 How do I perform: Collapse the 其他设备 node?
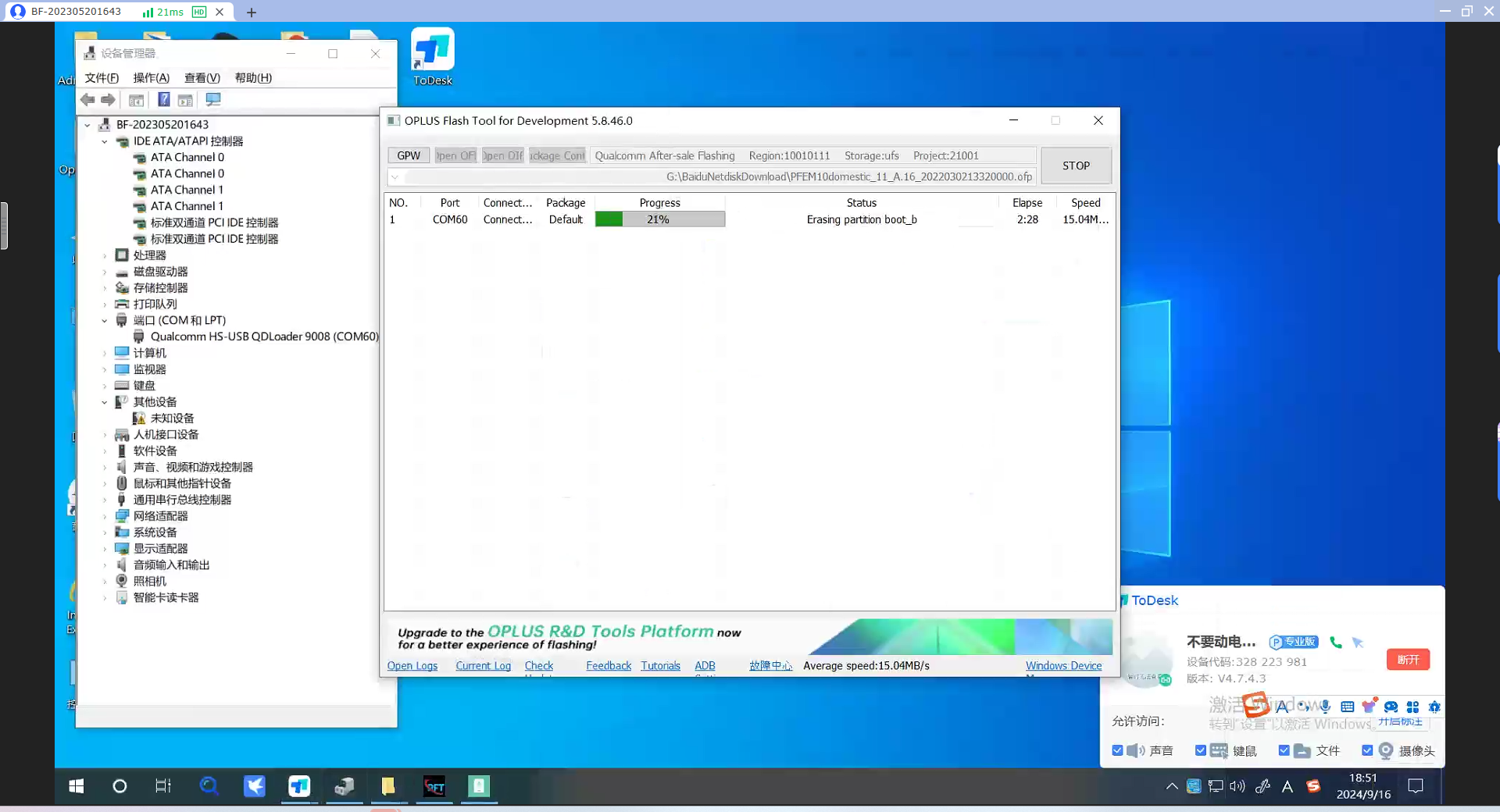click(105, 402)
